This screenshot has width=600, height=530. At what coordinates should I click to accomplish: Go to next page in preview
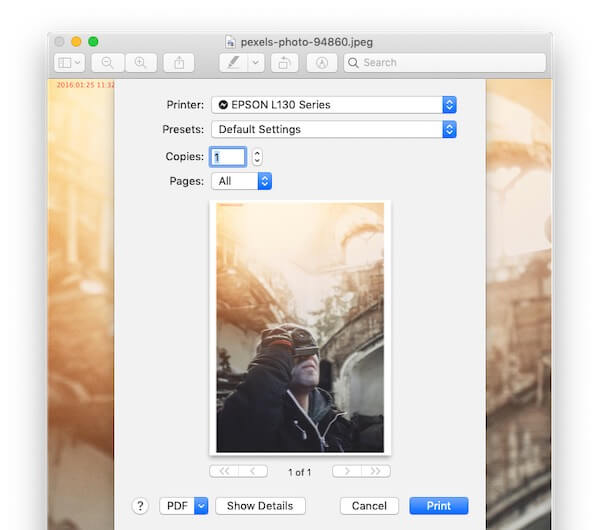[347, 471]
